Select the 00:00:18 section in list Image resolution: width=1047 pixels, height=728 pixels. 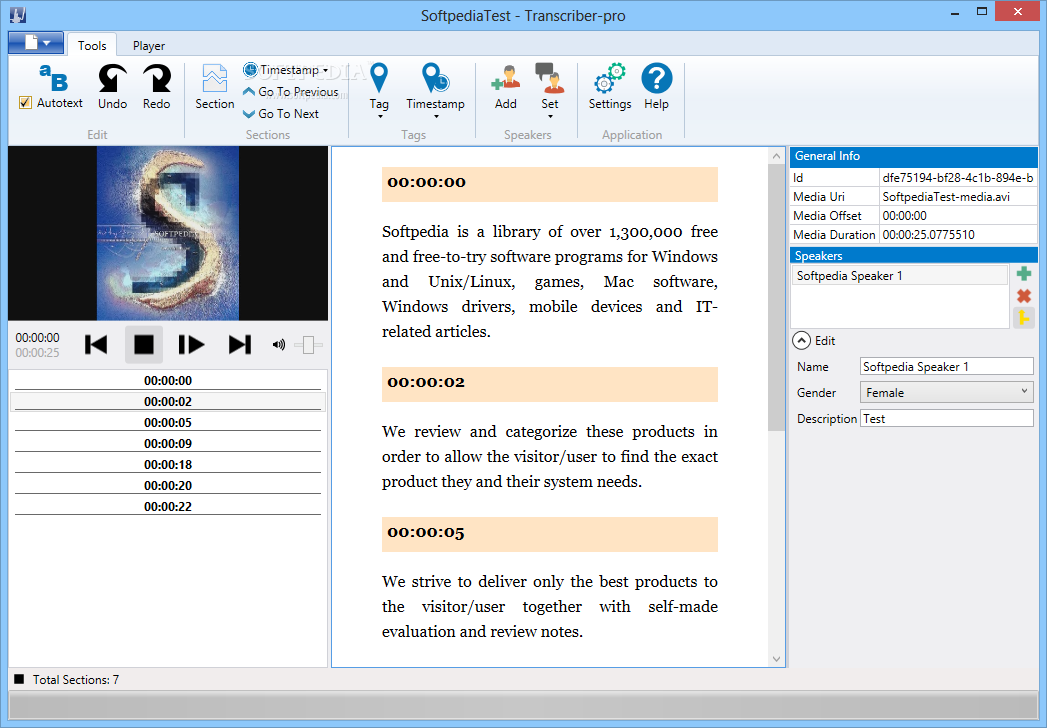[168, 465]
